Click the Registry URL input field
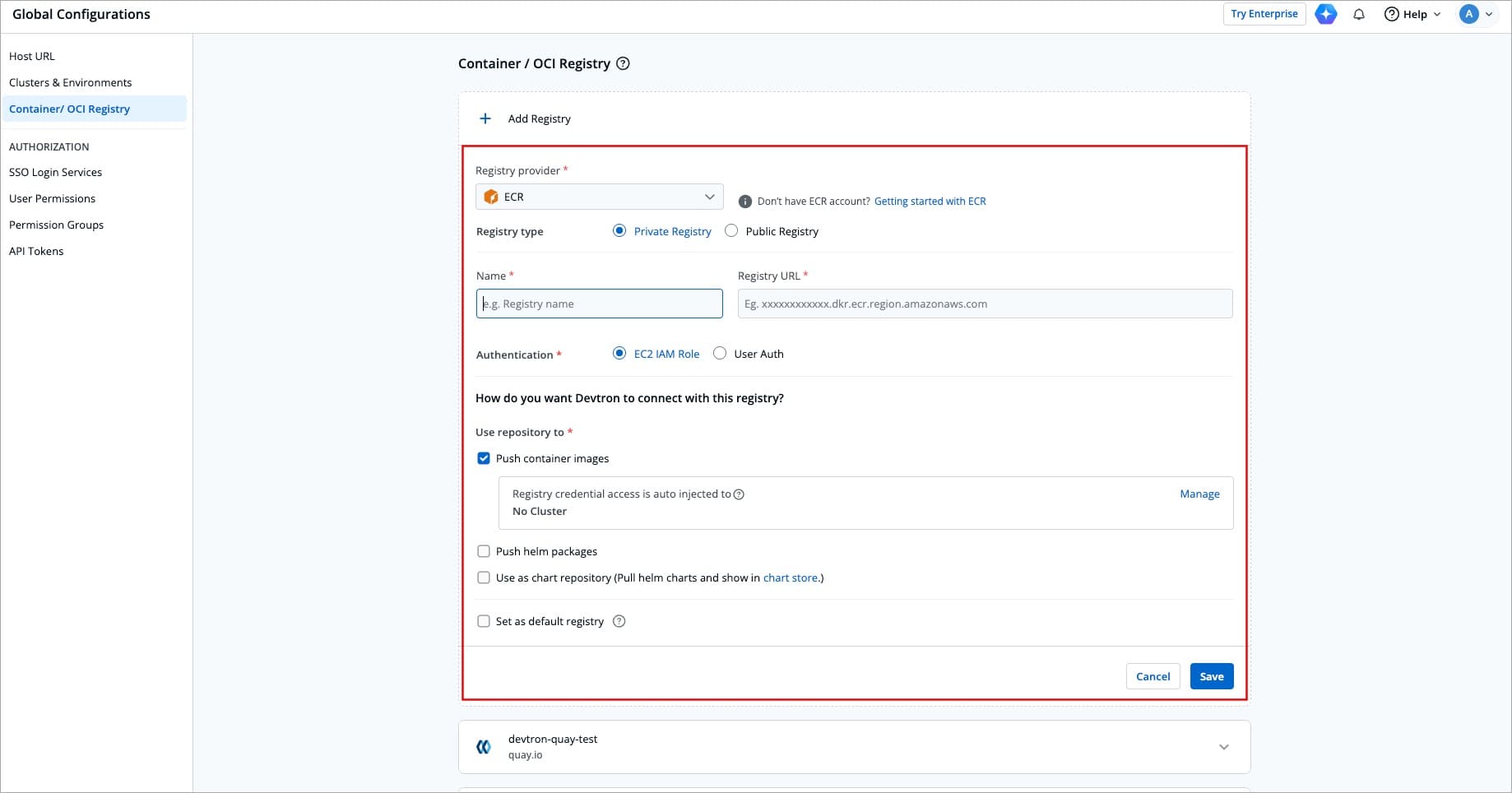The height and width of the screenshot is (793, 1512). pos(985,304)
